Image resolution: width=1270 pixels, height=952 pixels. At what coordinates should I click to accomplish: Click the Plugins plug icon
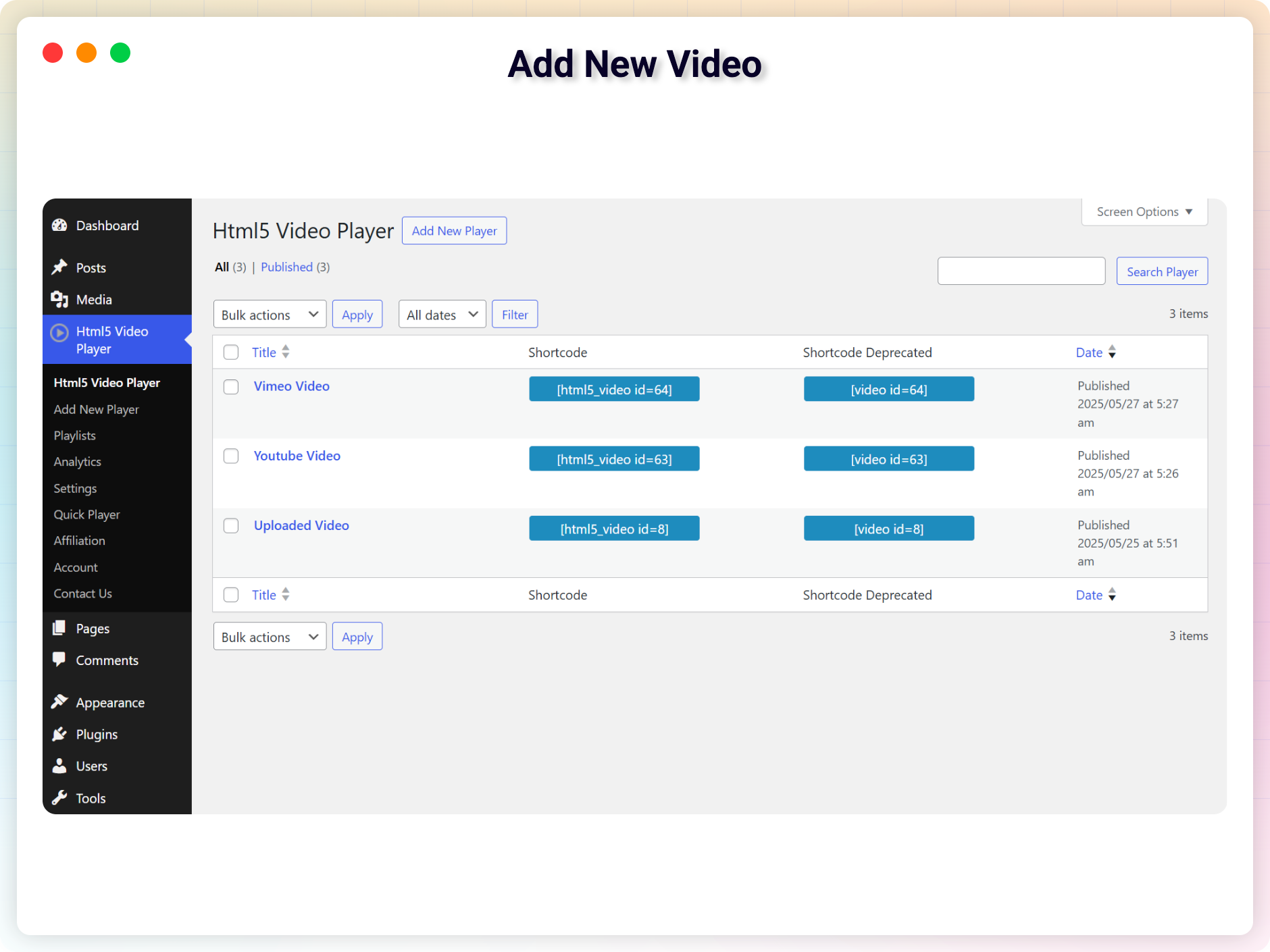[x=59, y=734]
